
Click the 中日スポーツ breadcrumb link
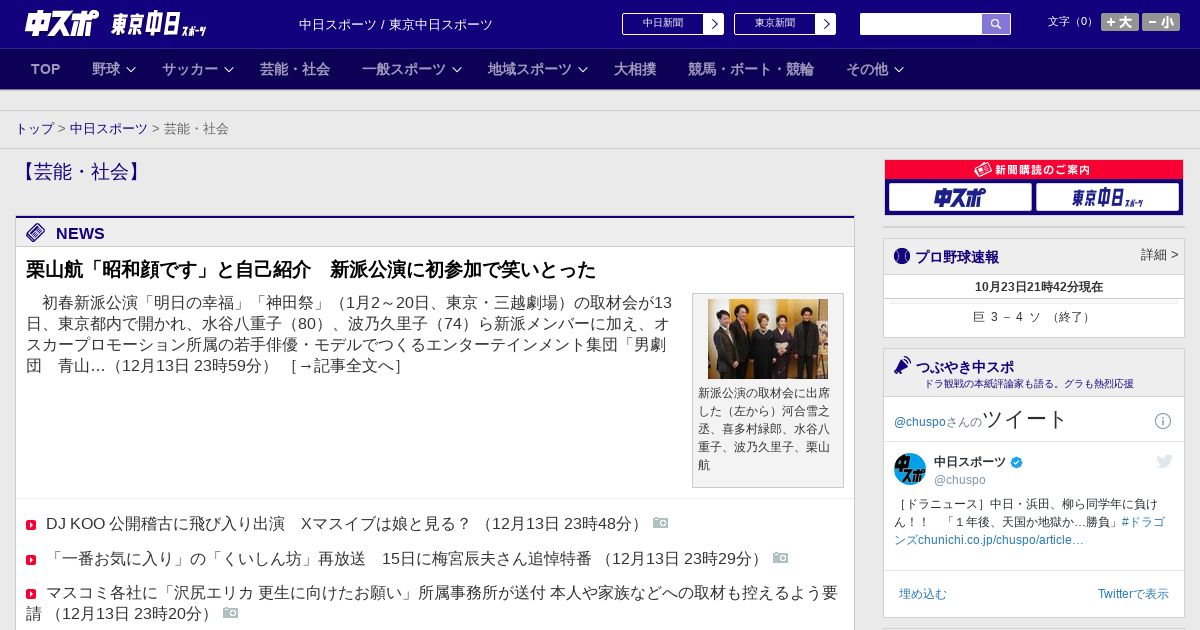(x=109, y=129)
